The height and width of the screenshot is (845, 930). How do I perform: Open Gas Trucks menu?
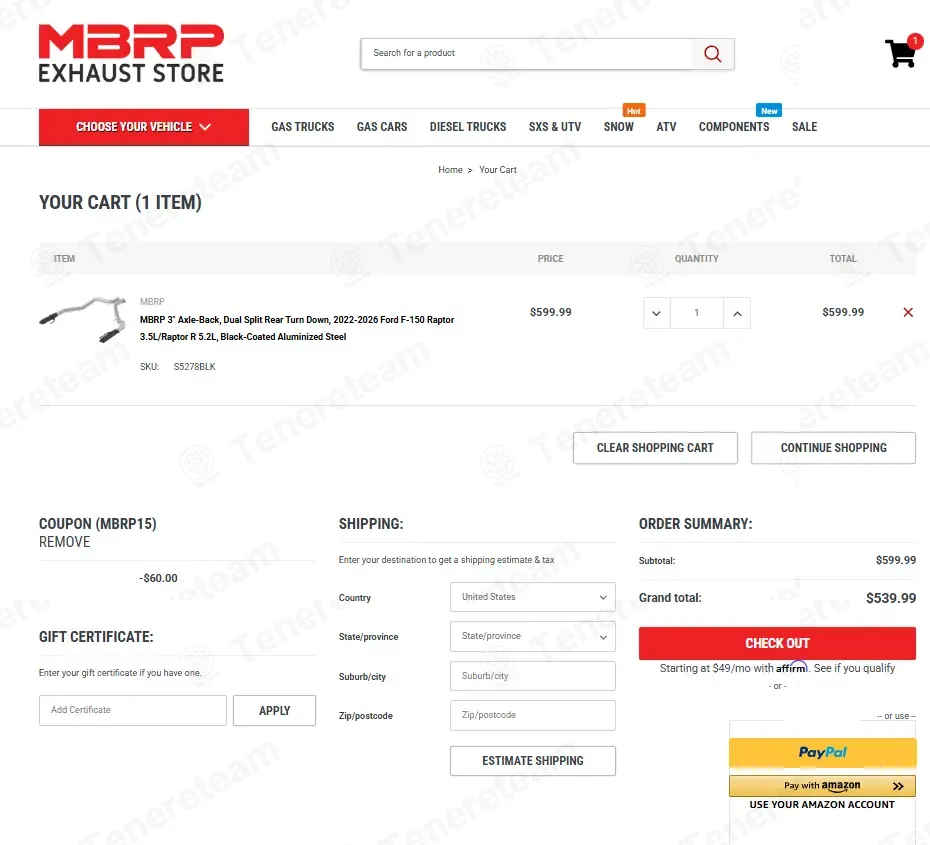[x=302, y=127]
